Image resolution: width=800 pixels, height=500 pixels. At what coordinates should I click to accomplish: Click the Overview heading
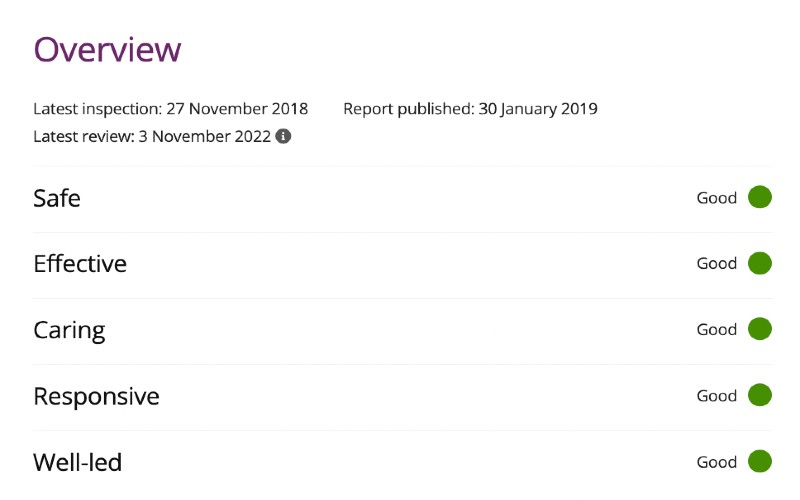click(107, 49)
